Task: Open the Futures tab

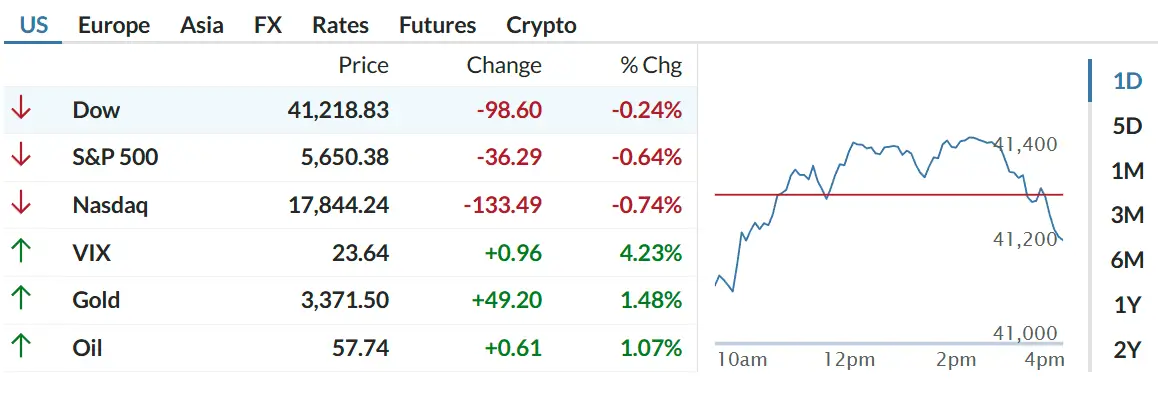Action: point(438,25)
